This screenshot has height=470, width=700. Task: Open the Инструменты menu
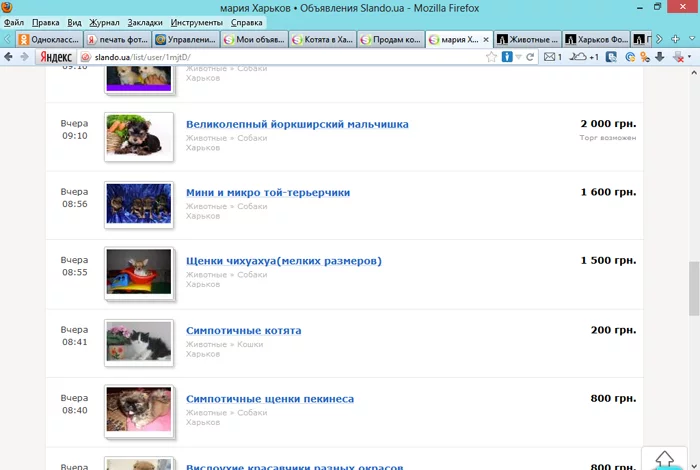[197, 21]
